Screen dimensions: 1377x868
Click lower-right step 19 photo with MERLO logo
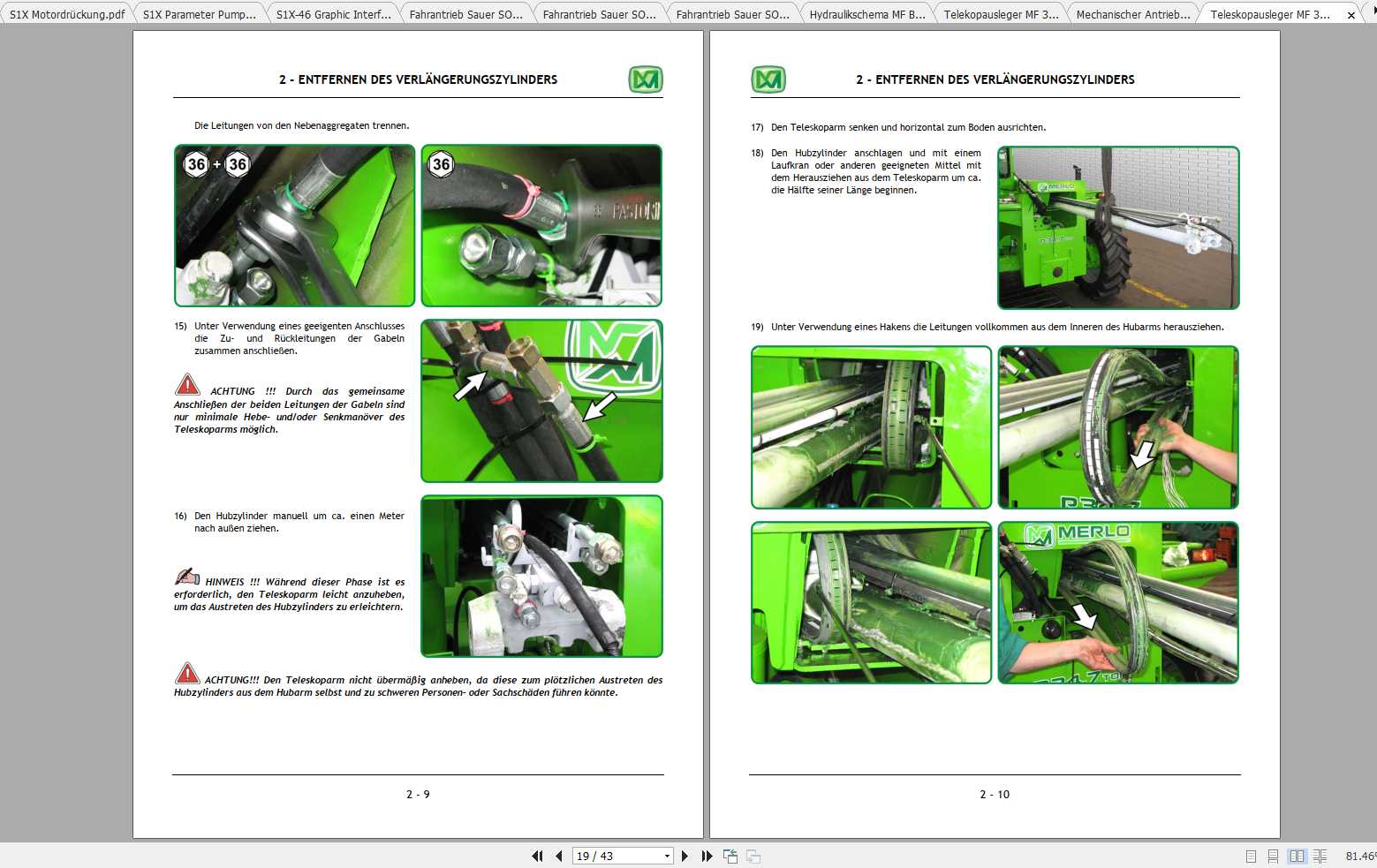[1118, 602]
